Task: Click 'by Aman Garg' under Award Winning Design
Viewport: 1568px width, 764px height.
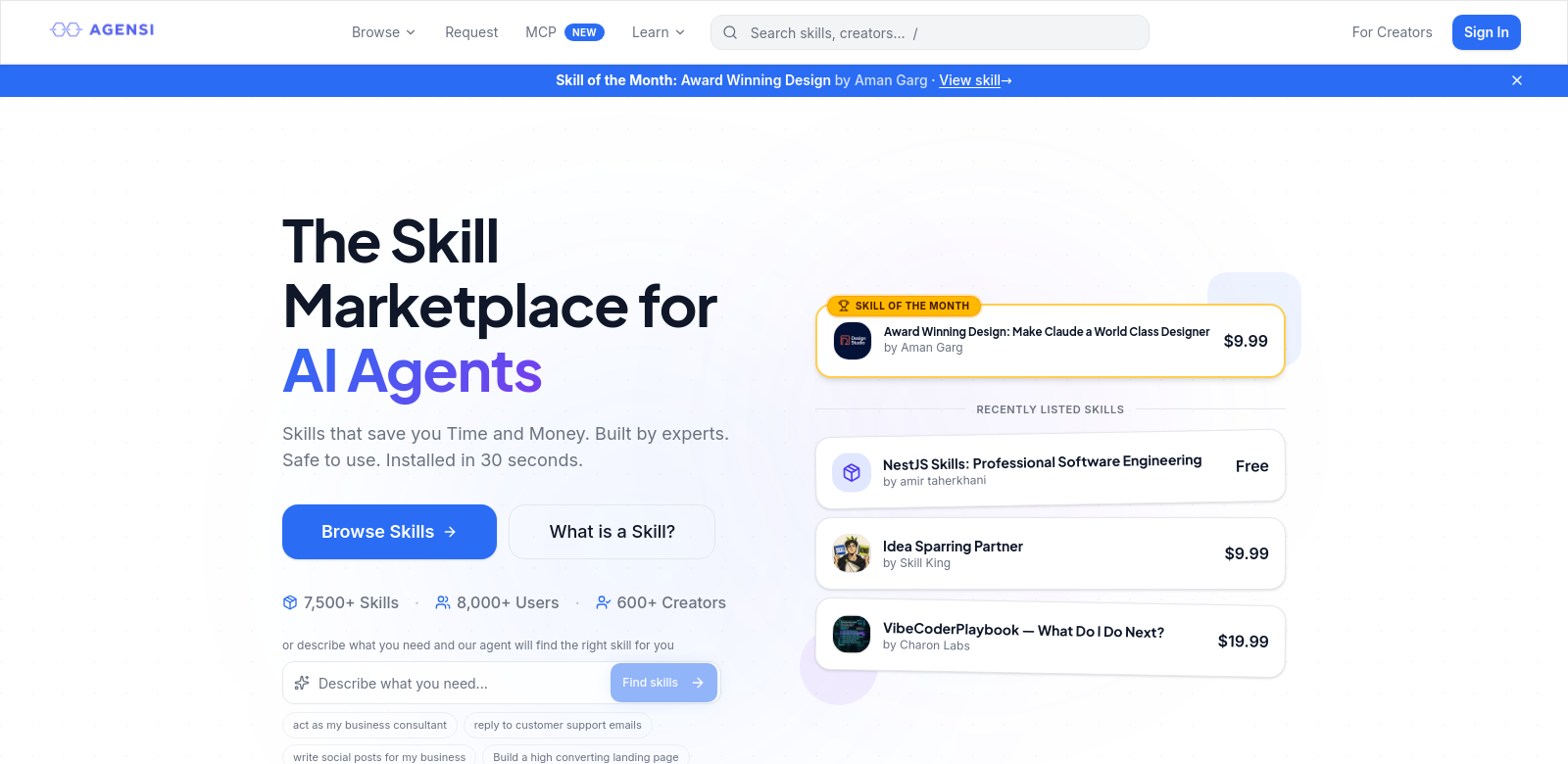Action: (923, 348)
